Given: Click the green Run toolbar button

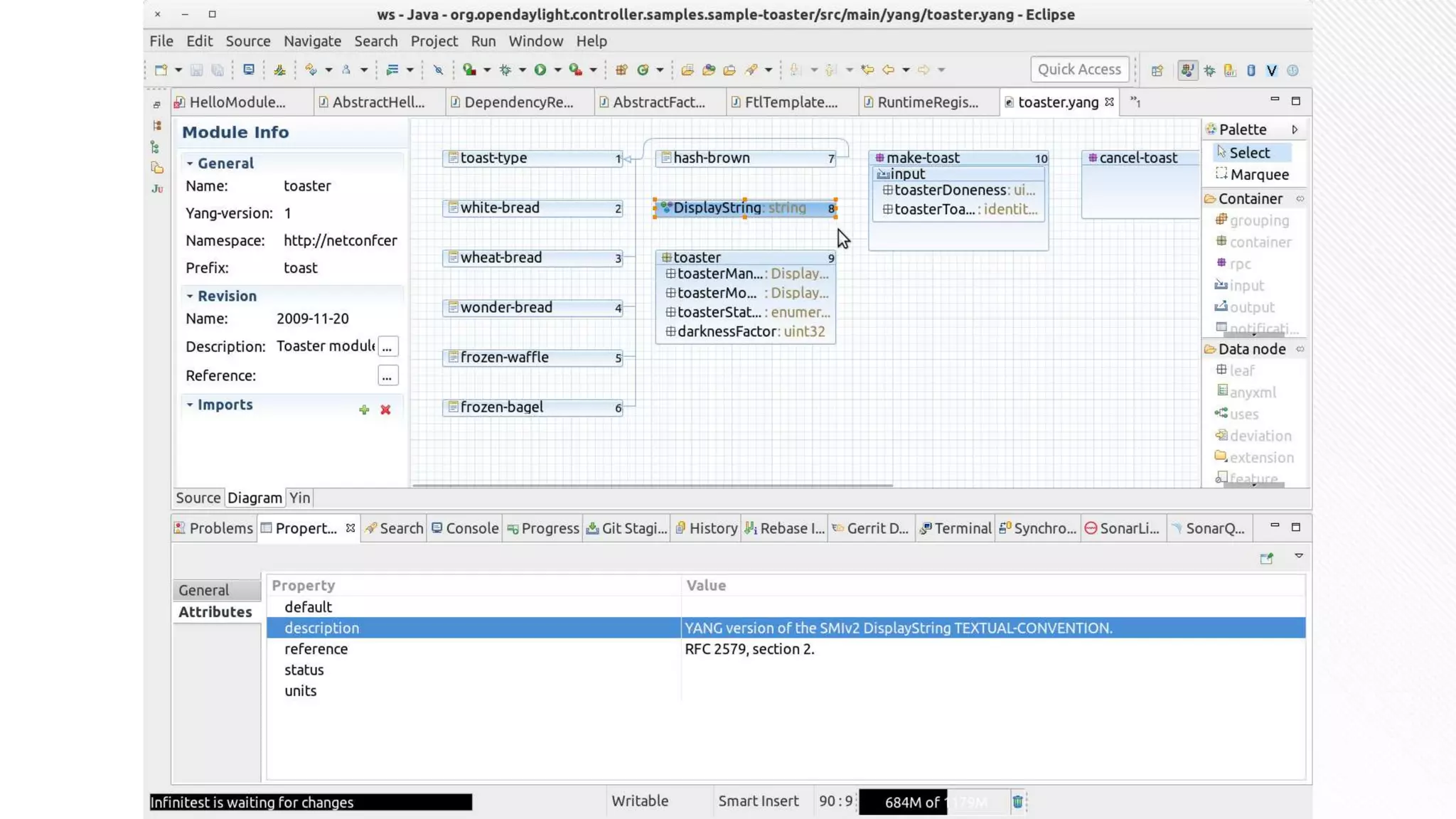Looking at the screenshot, I should 540,70.
